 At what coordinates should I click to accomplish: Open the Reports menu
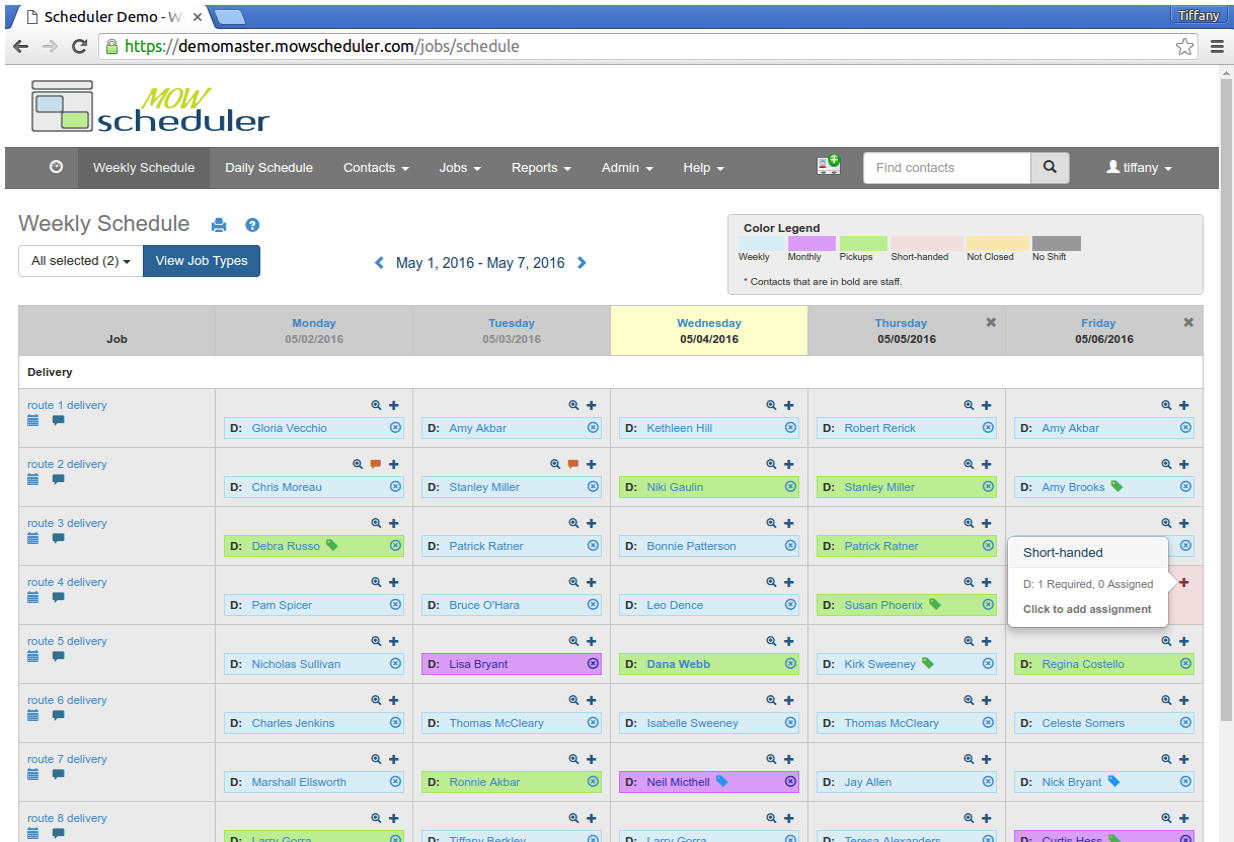tap(541, 168)
